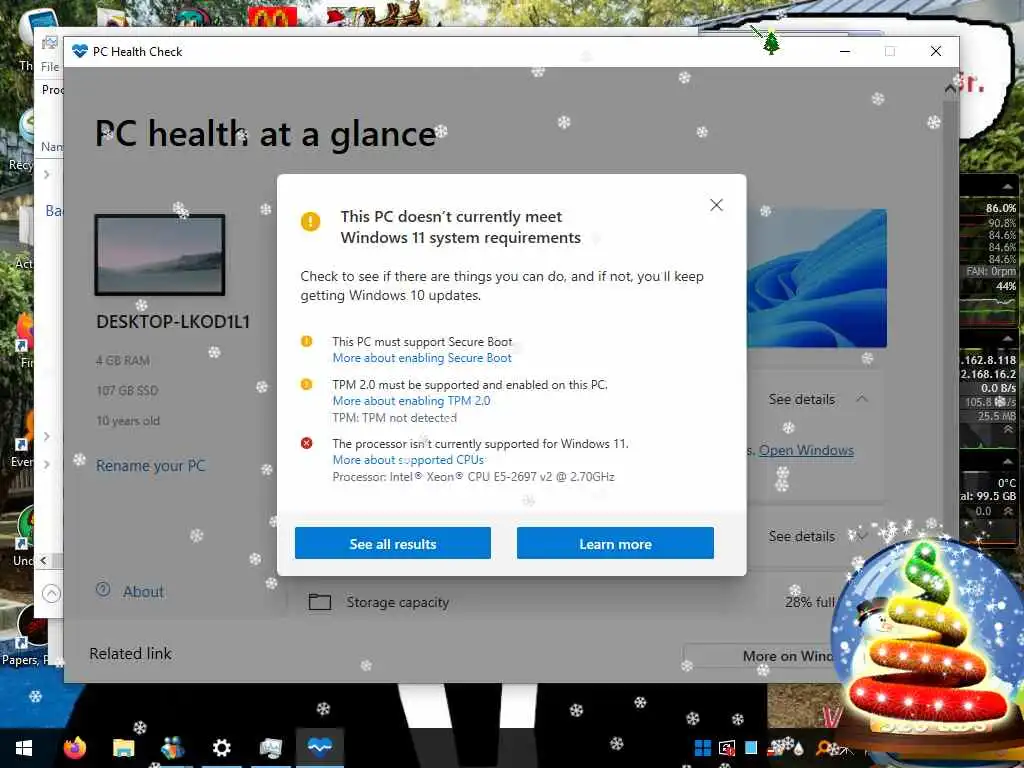This screenshot has height=768, width=1024.
Task: Collapse arrow above the 0°C gadget reading
Action: (1008, 461)
